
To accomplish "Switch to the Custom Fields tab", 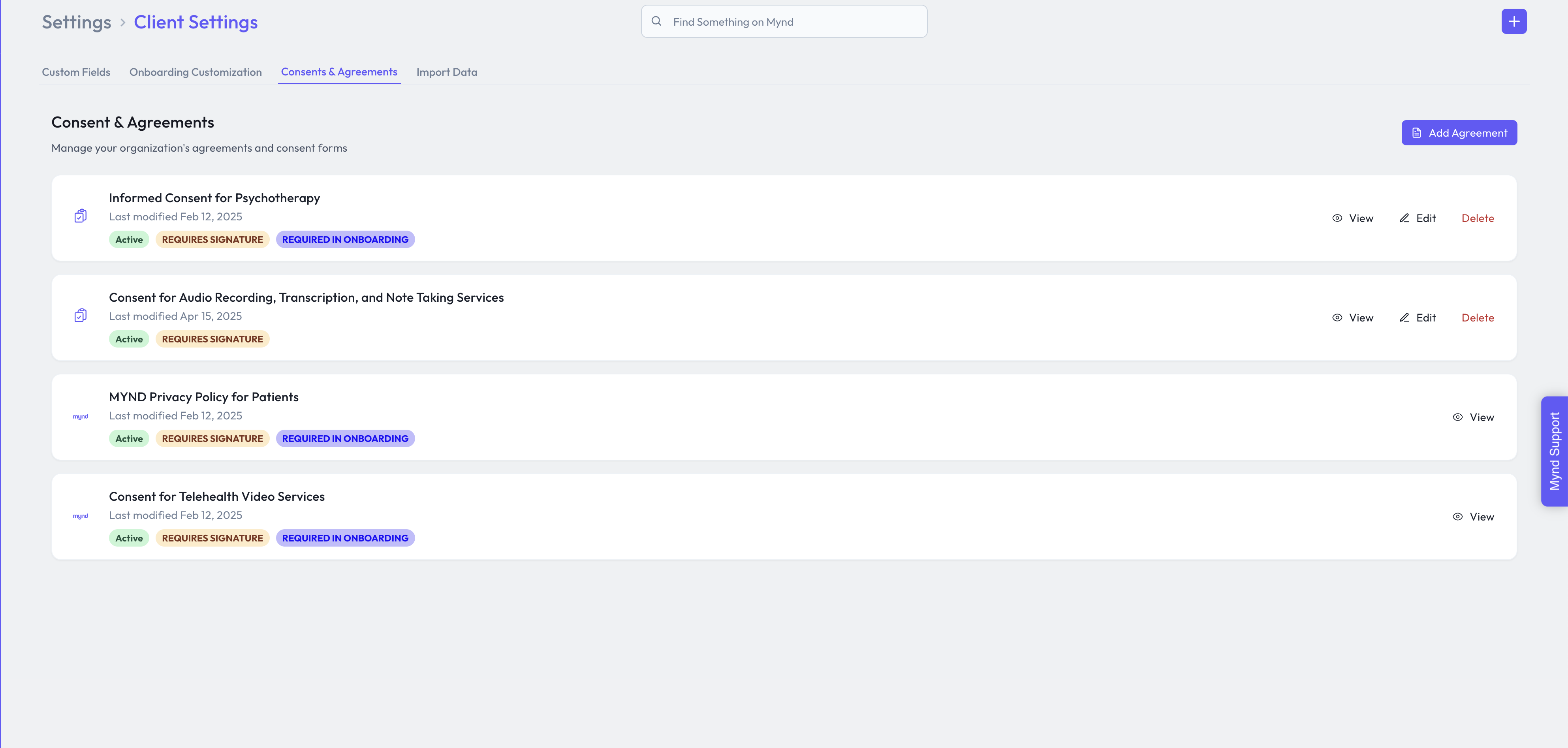I will (76, 72).
